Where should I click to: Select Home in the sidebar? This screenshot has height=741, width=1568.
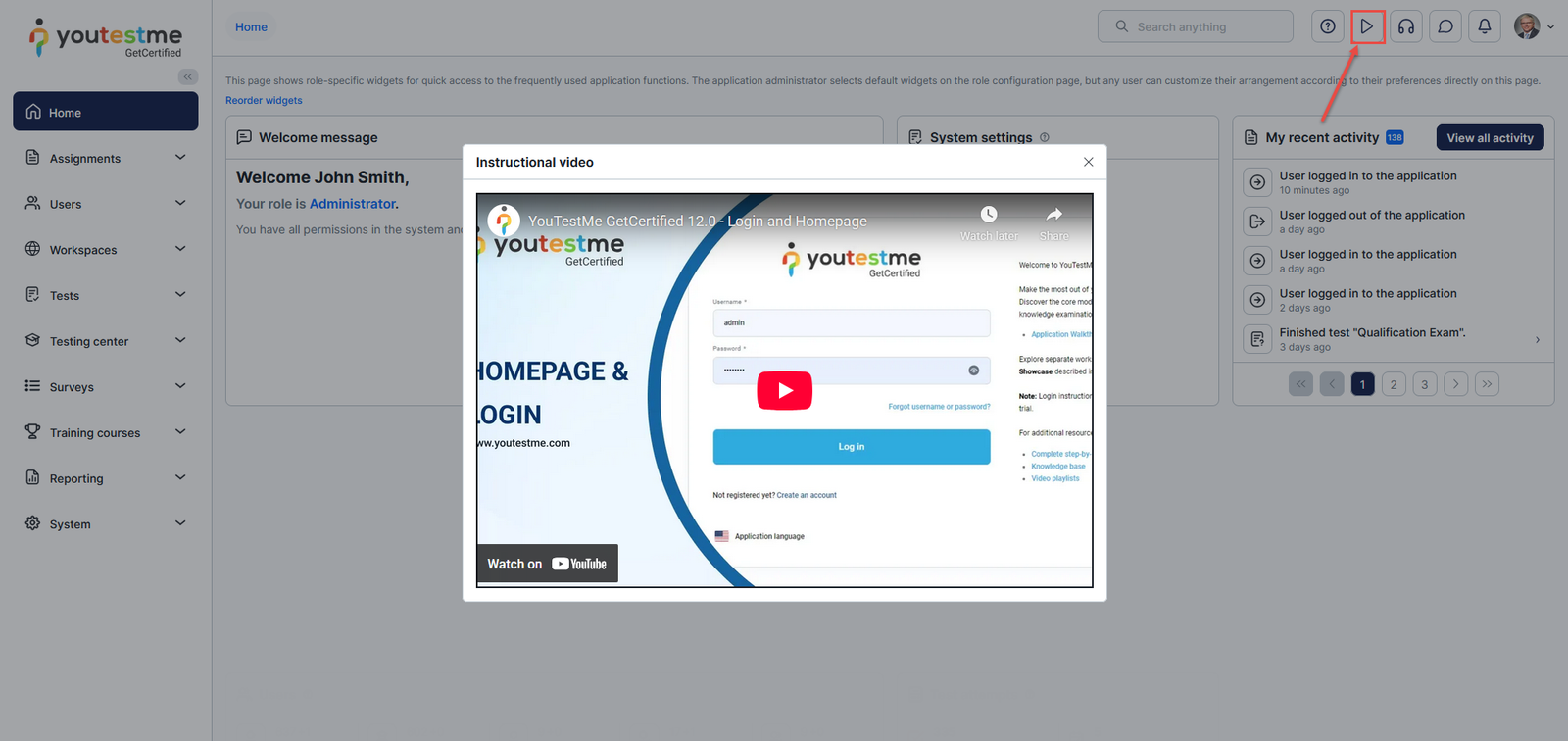click(x=106, y=112)
